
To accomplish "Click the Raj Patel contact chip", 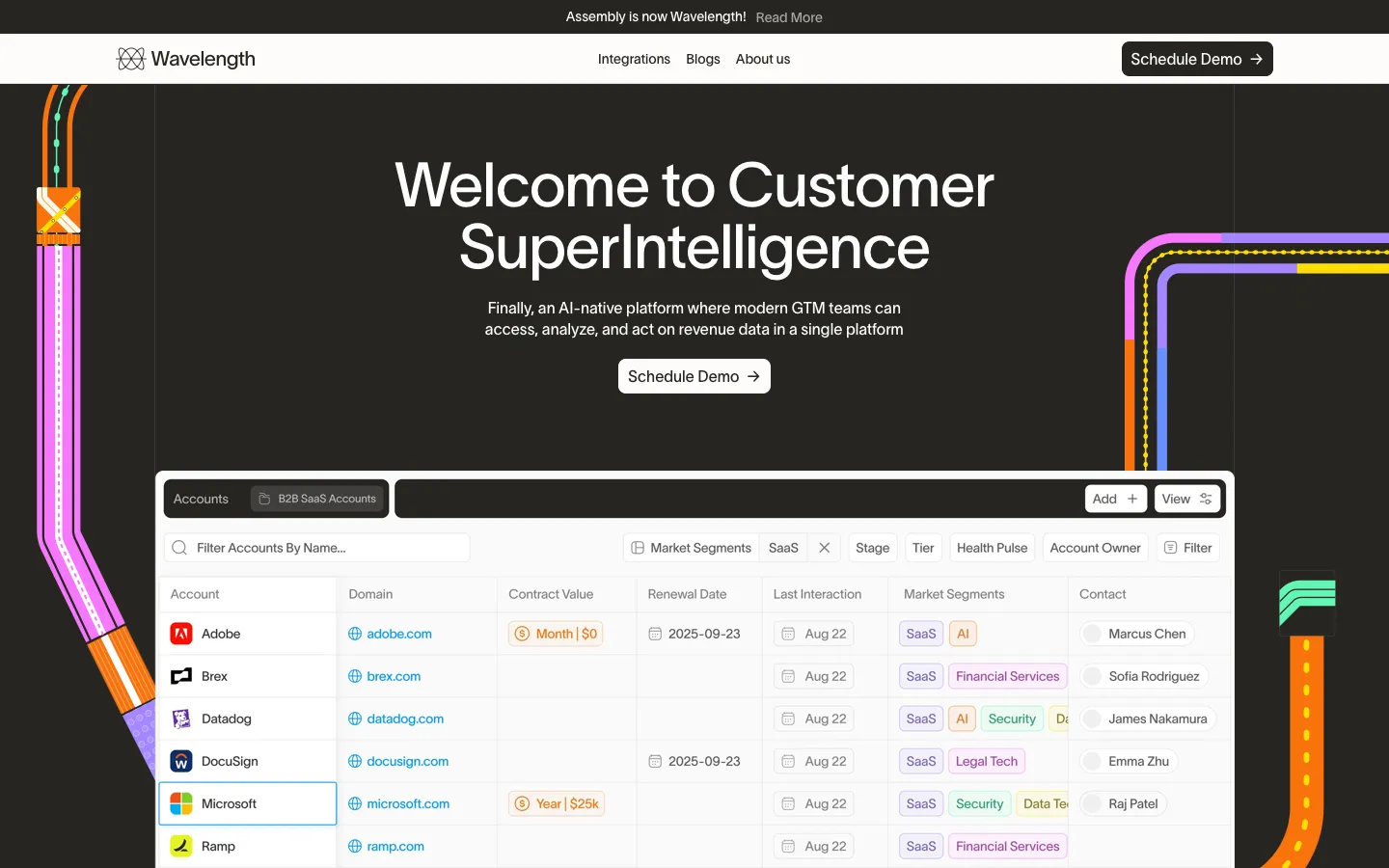I will pyautogui.click(x=1123, y=803).
